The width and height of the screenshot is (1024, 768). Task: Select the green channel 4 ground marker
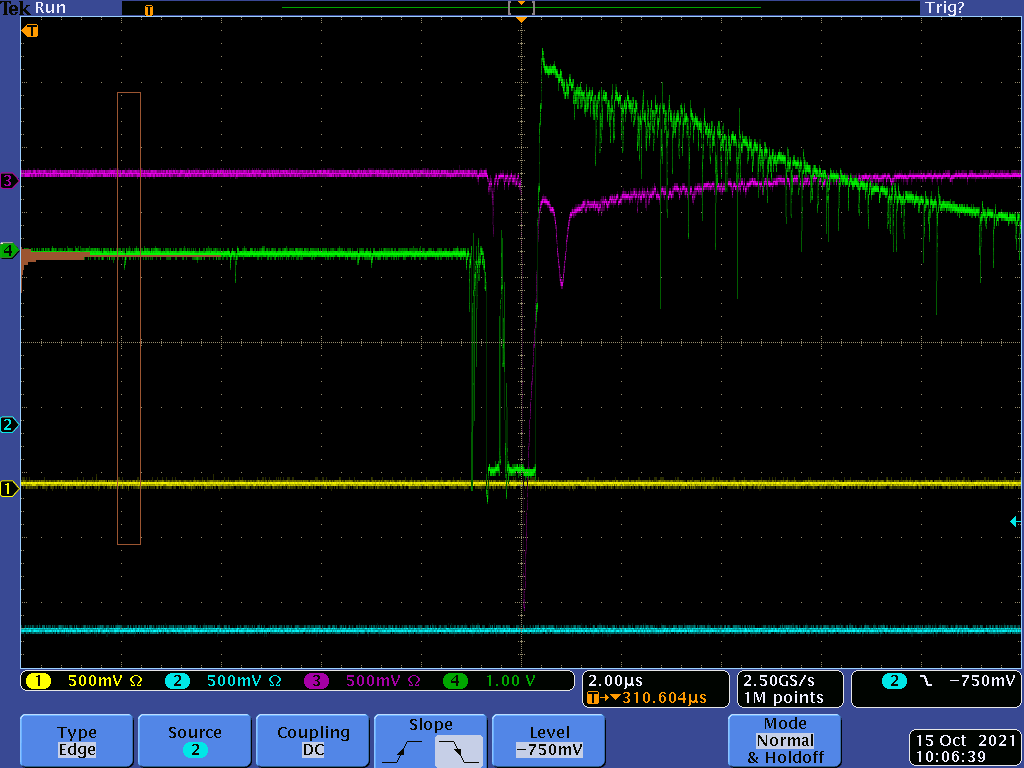9,250
